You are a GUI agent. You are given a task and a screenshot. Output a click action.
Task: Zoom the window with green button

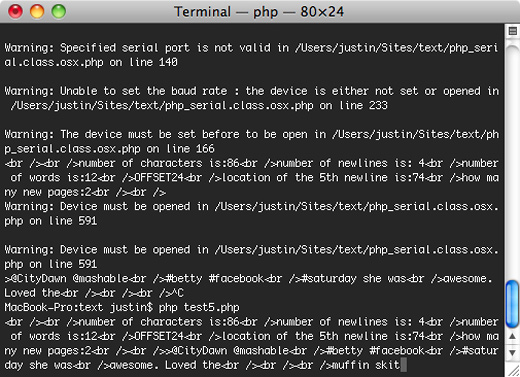tap(59, 11)
